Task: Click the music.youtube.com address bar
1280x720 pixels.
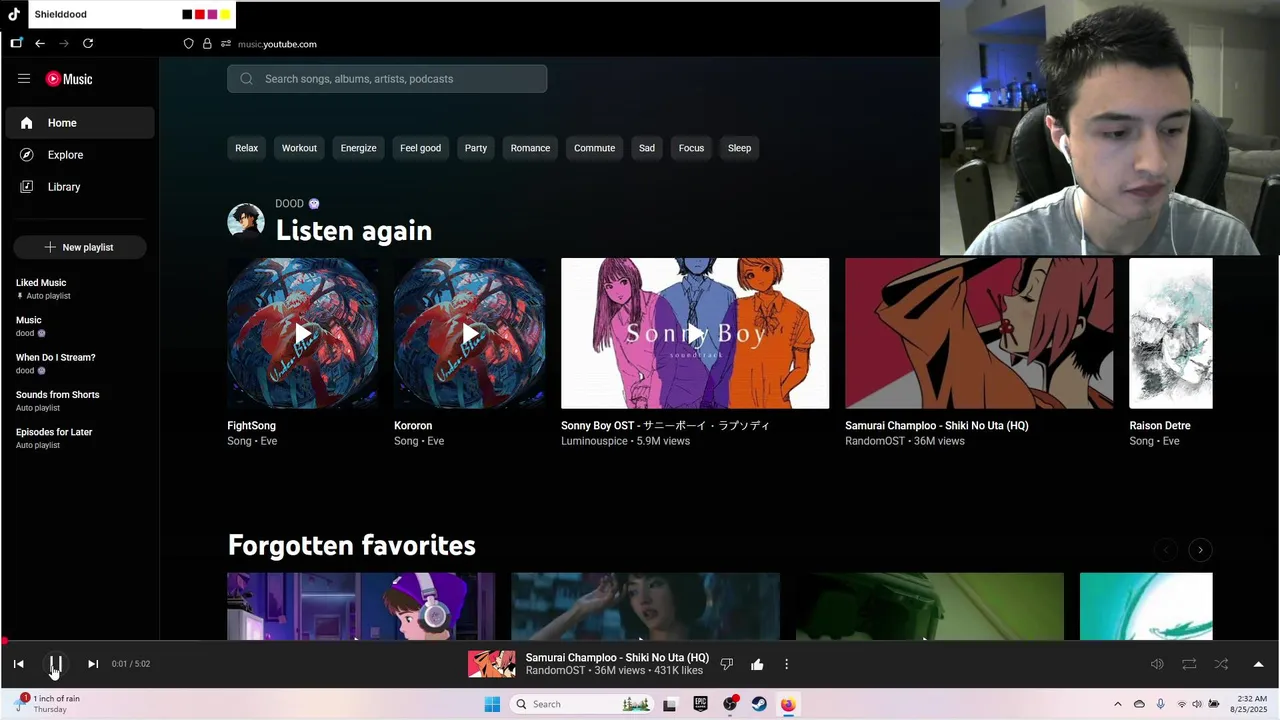Action: click(x=277, y=44)
